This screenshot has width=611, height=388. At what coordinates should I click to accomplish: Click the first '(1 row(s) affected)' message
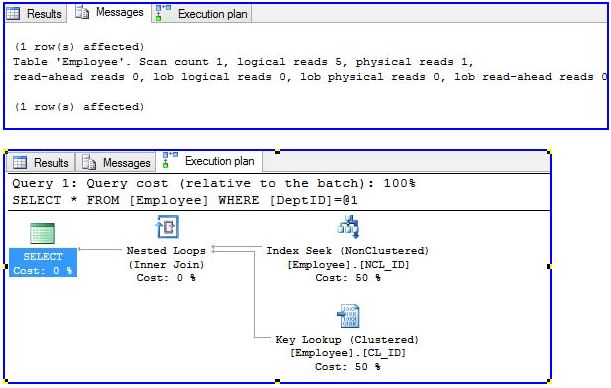[79, 47]
